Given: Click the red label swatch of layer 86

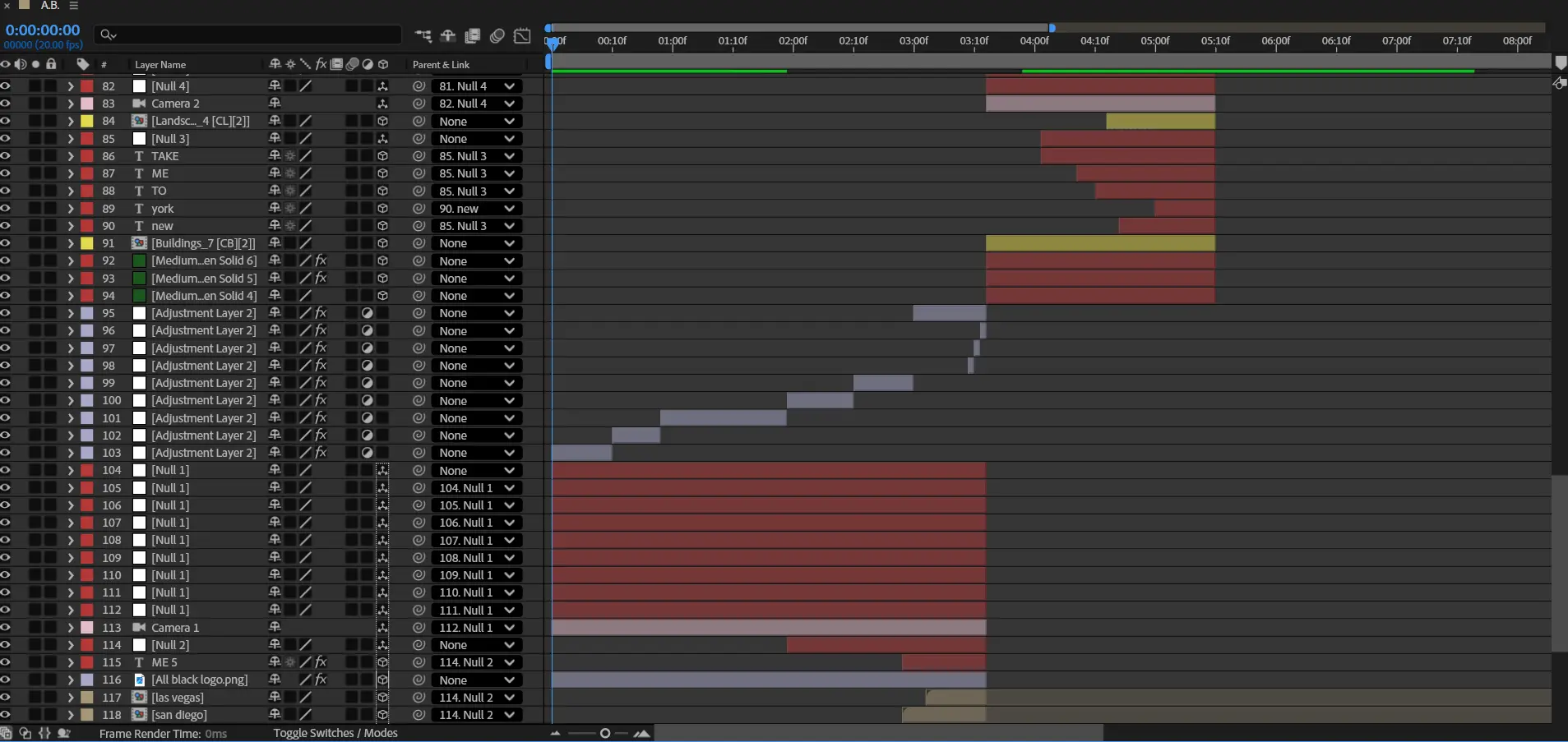Looking at the screenshot, I should [86, 156].
